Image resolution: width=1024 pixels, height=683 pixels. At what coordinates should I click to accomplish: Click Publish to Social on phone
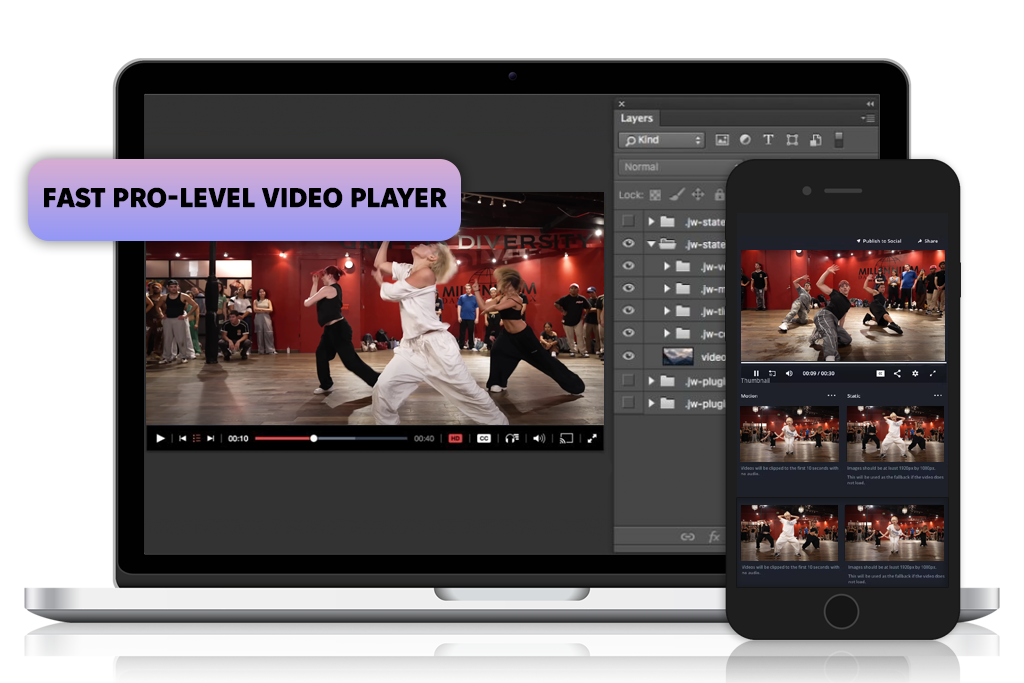pyautogui.click(x=879, y=241)
